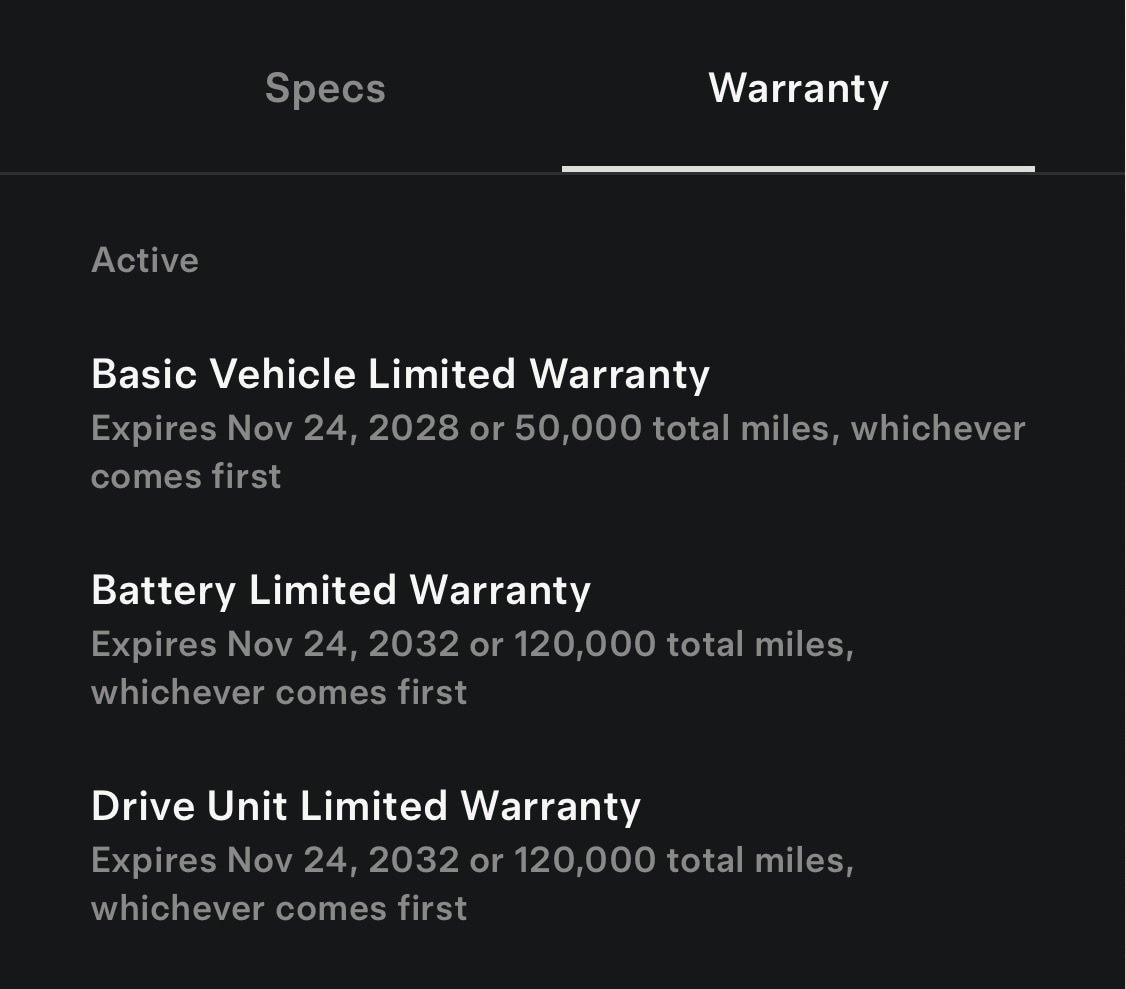
Task: Click the white underline beneath the Warranty tab
Action: (x=798, y=168)
